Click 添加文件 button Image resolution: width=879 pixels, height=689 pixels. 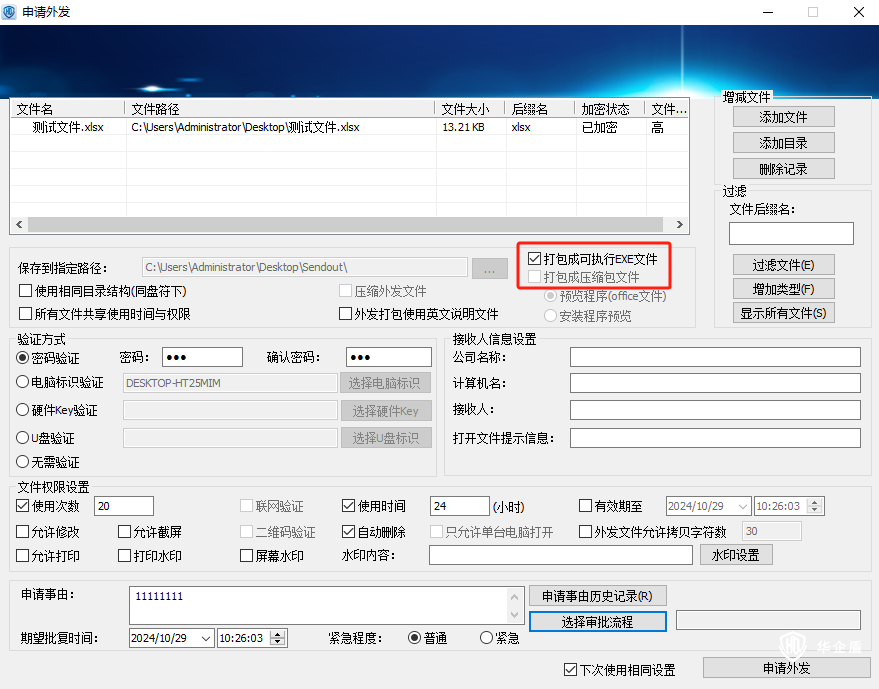[783, 117]
